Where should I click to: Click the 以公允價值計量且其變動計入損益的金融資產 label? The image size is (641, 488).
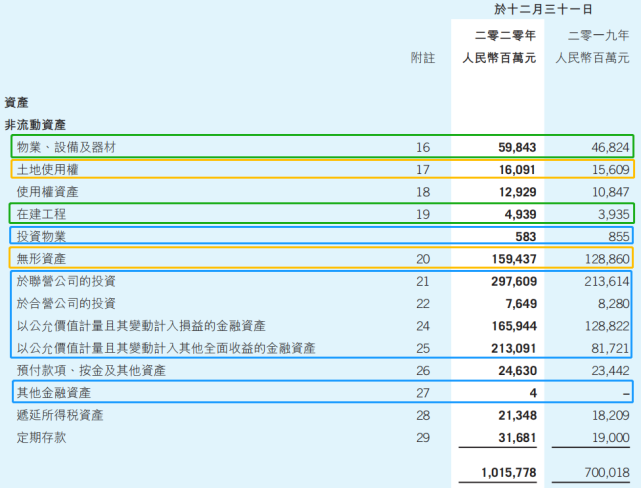[141, 326]
